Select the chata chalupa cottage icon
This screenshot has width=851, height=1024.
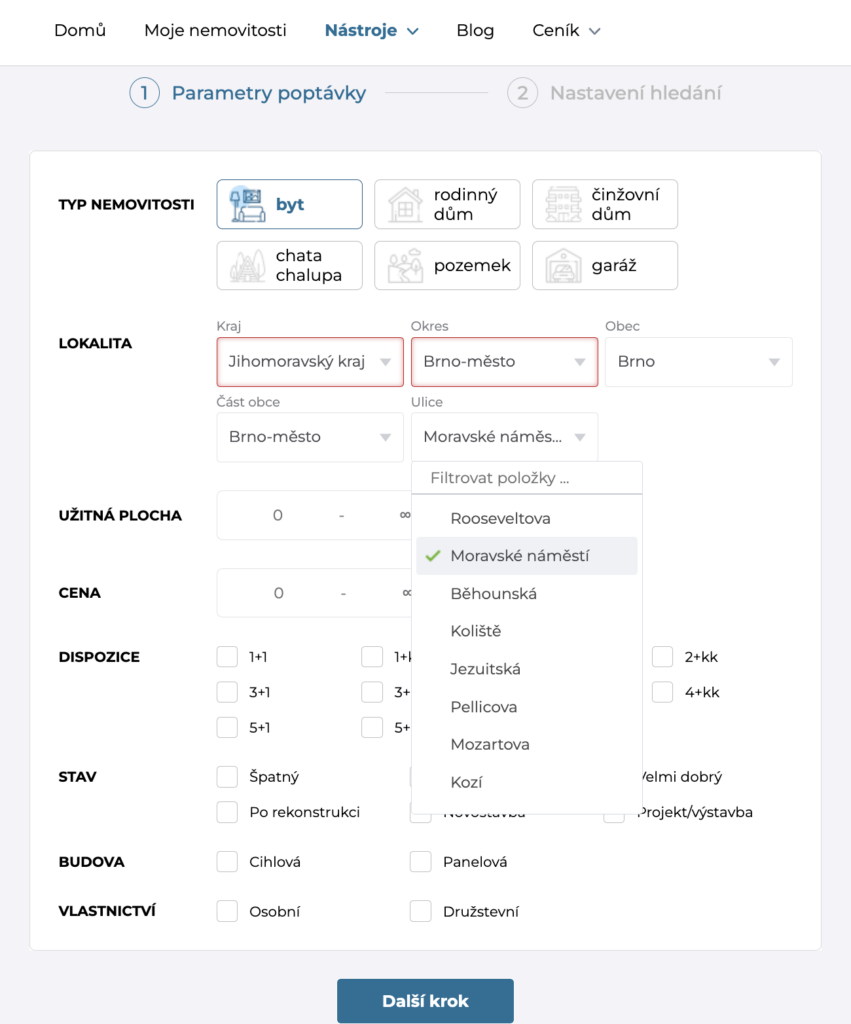[247, 266]
